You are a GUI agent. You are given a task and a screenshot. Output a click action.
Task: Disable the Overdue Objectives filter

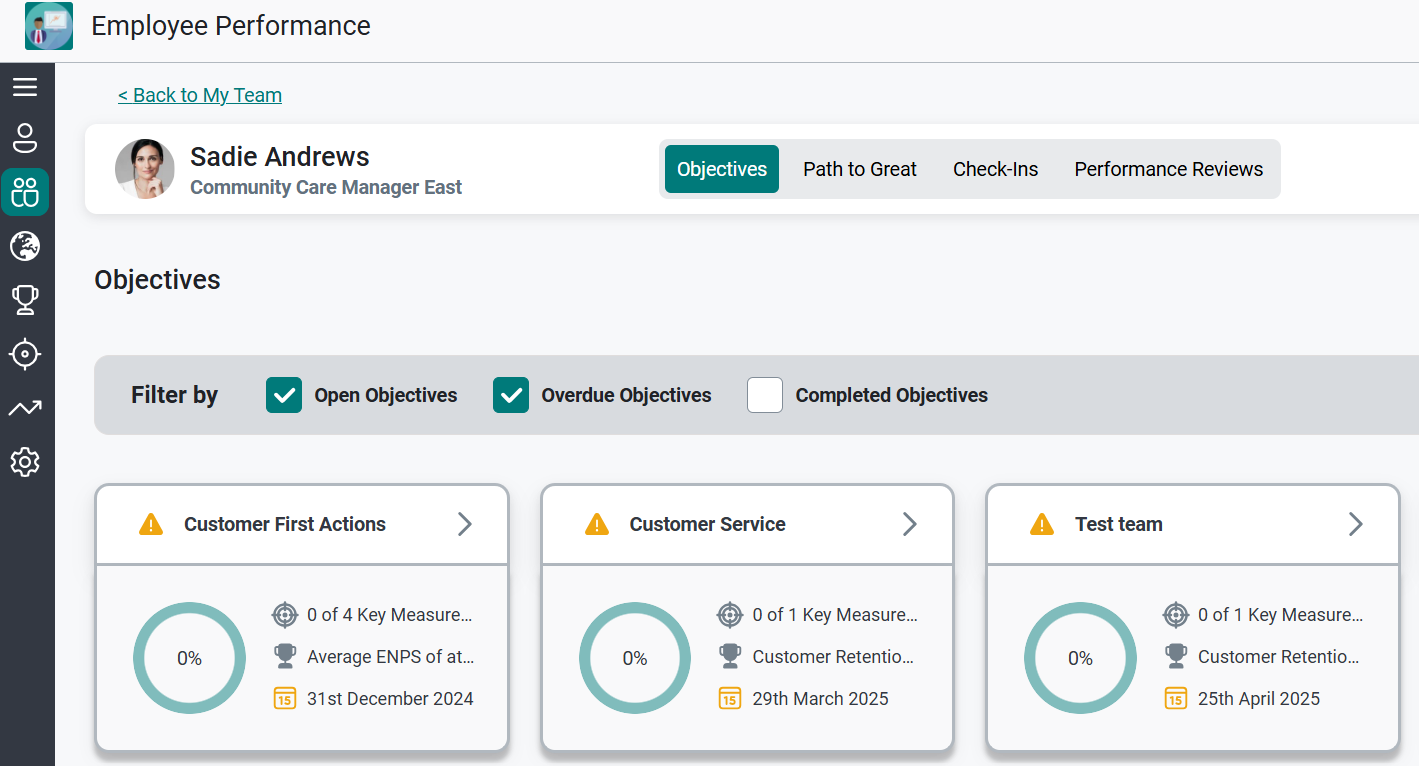[510, 395]
